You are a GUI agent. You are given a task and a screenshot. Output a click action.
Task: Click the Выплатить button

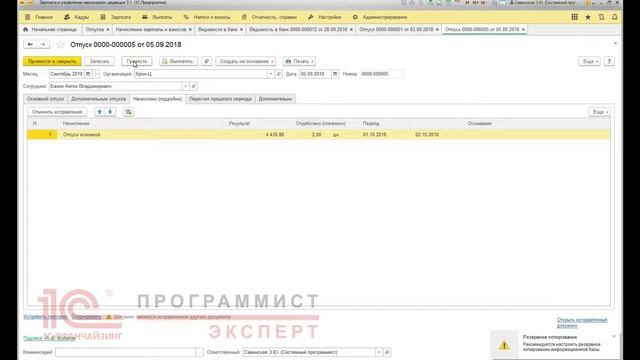[178, 61]
